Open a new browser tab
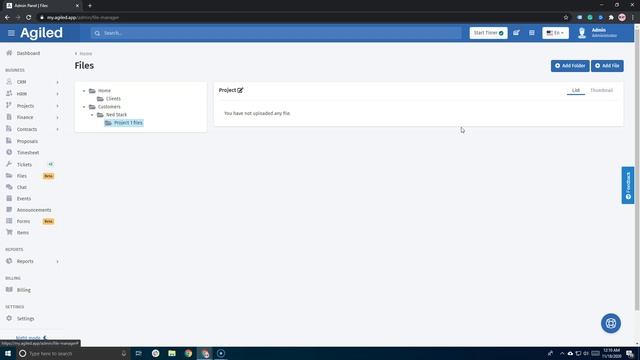The height and width of the screenshot is (360, 640). click(90, 6)
